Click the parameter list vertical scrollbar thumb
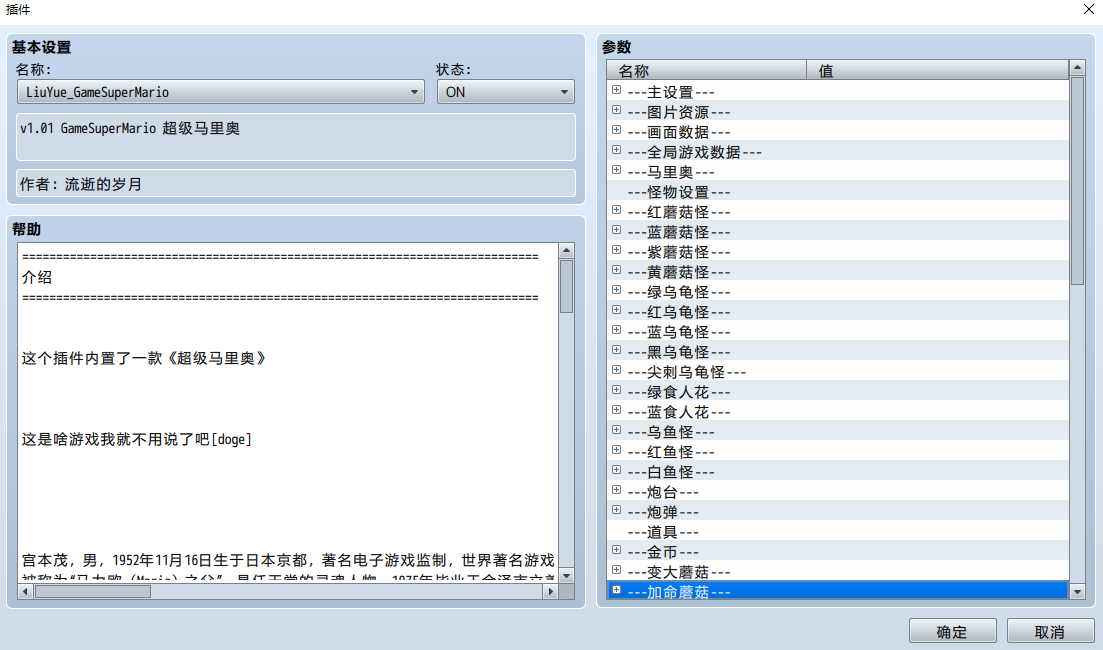This screenshot has height=650, width=1103. coord(1077,181)
